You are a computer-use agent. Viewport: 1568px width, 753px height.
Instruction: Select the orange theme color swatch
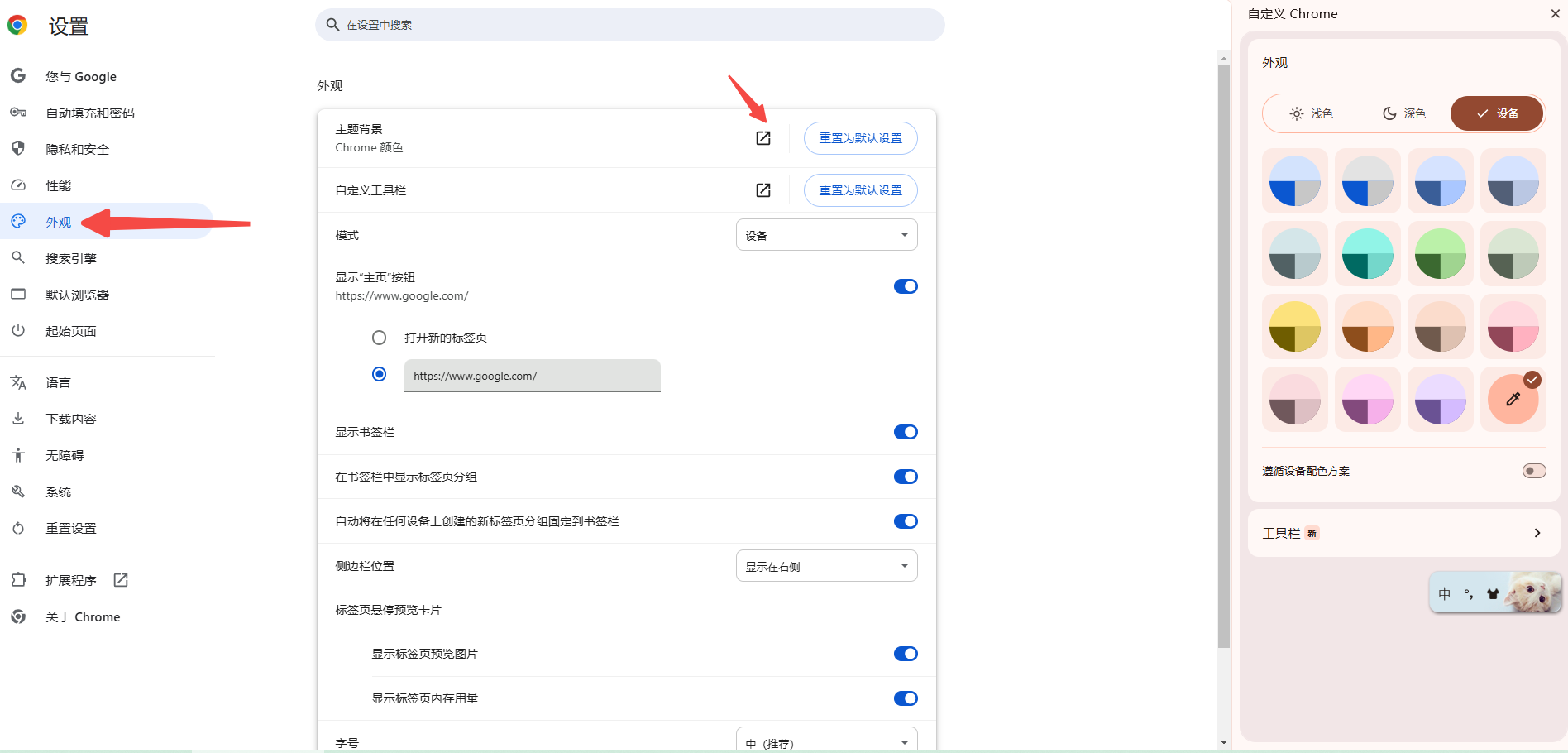(x=1368, y=326)
